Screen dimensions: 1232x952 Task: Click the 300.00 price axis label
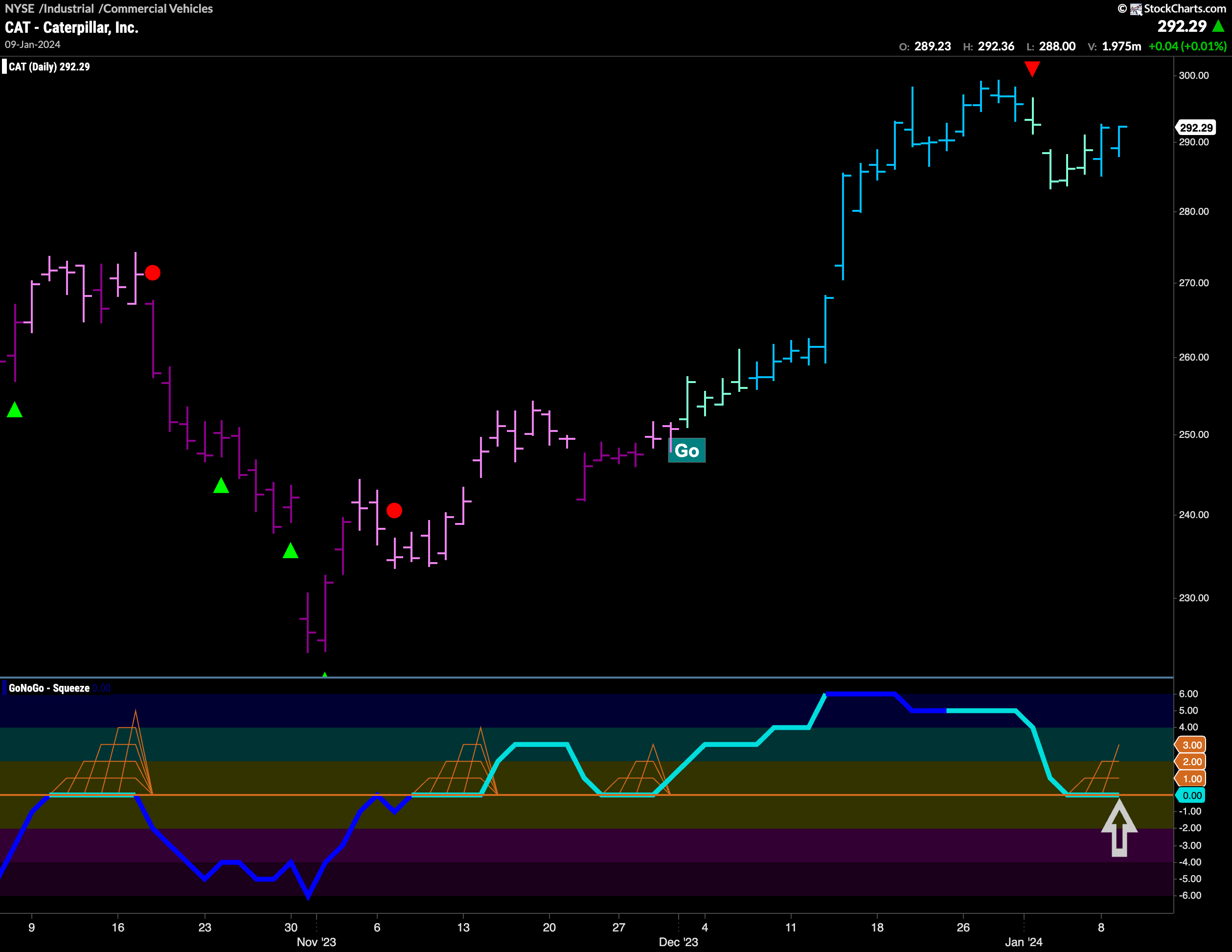point(1194,75)
